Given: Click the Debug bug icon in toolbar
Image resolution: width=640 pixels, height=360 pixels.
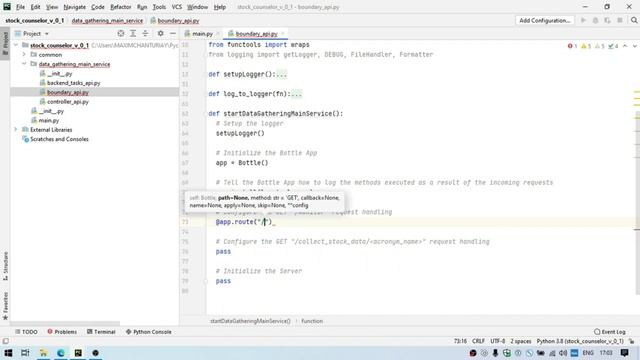Looking at the screenshot, I should point(596,20).
